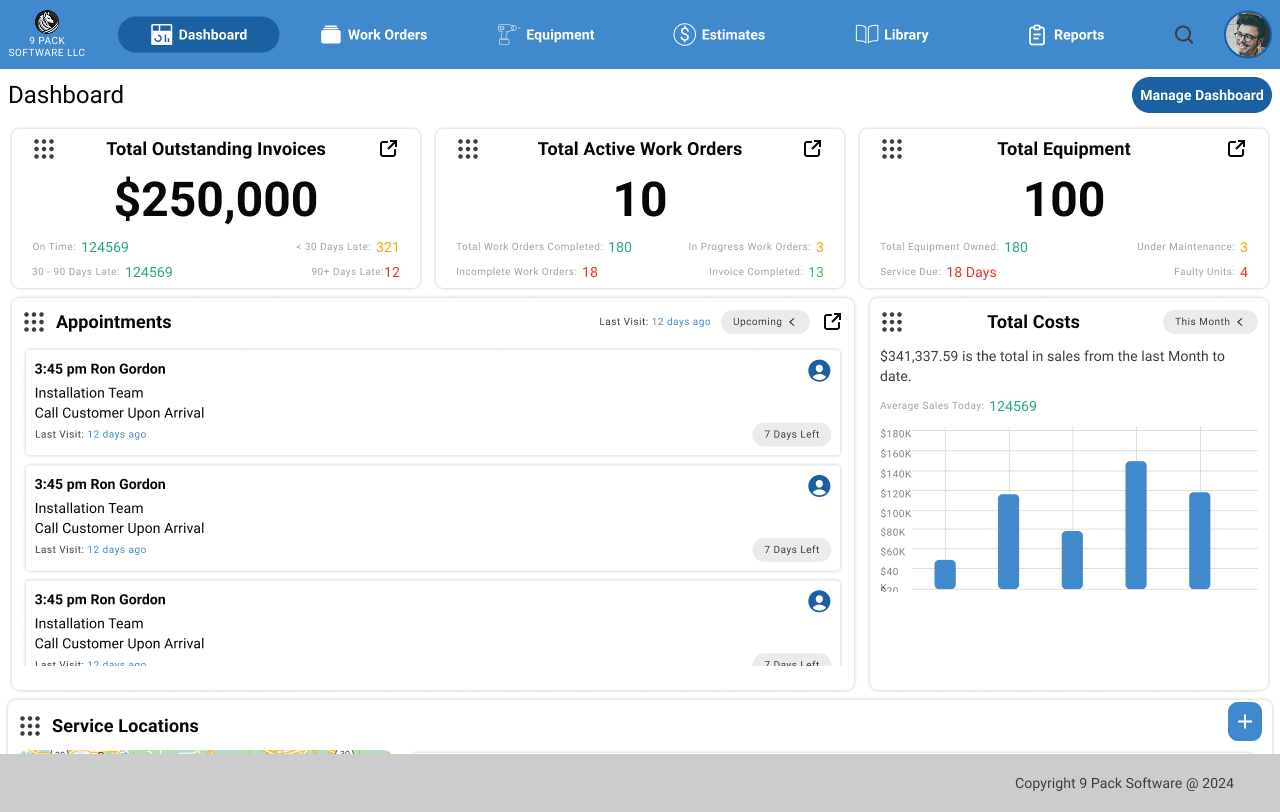Image resolution: width=1280 pixels, height=812 pixels.
Task: Go to Work Orders tab
Action: (374, 35)
